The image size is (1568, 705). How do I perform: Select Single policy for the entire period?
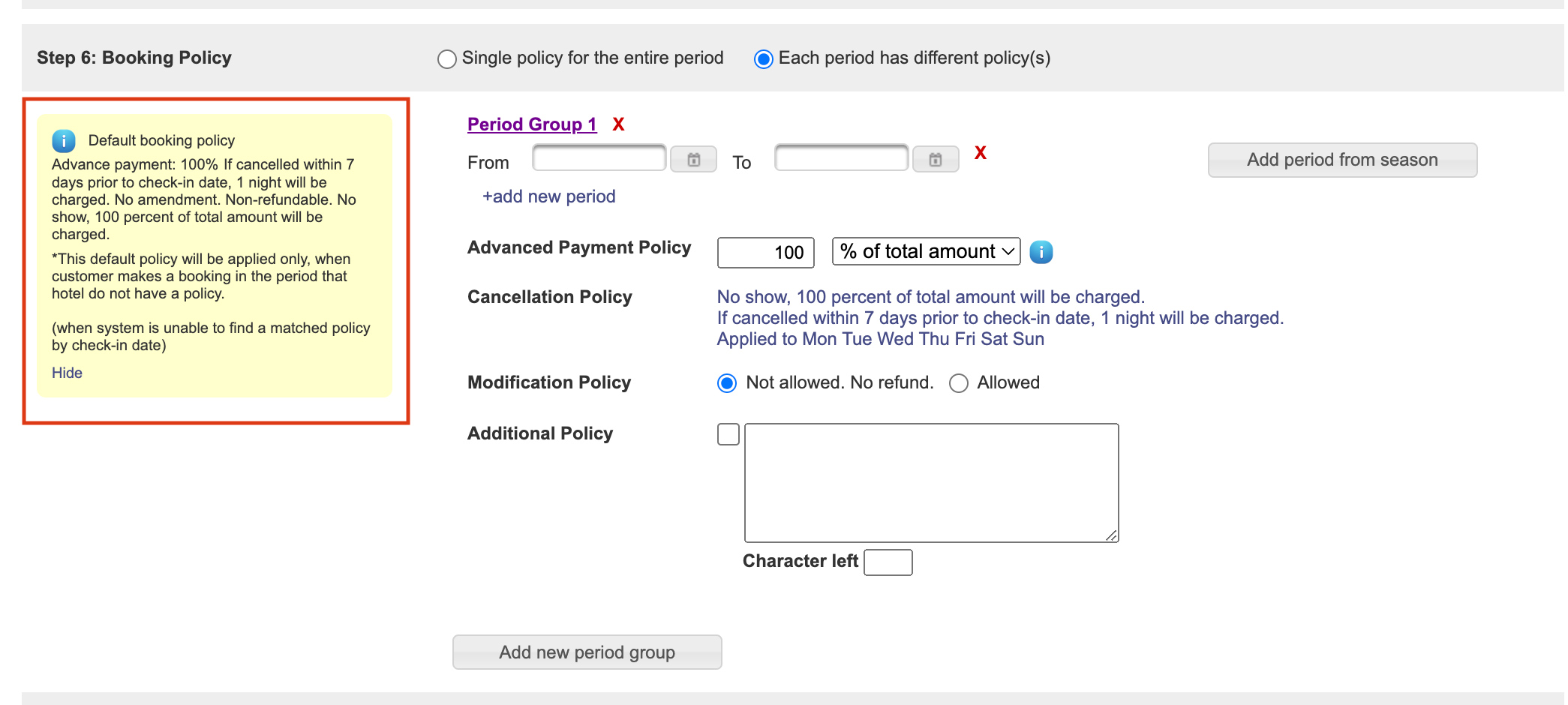pos(447,59)
